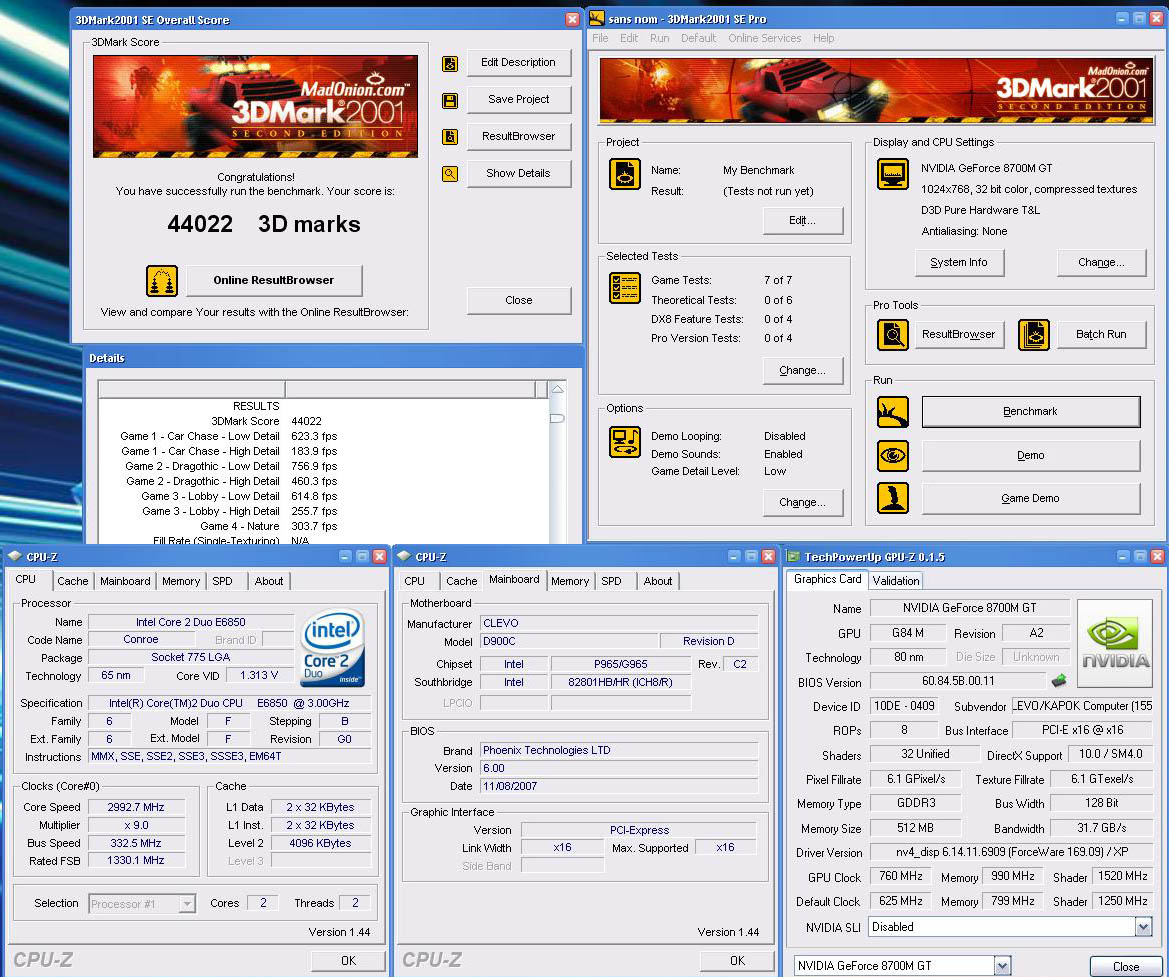Click the Core Speed value 2992.7 MHz
The width and height of the screenshot is (1169, 977).
tap(136, 807)
